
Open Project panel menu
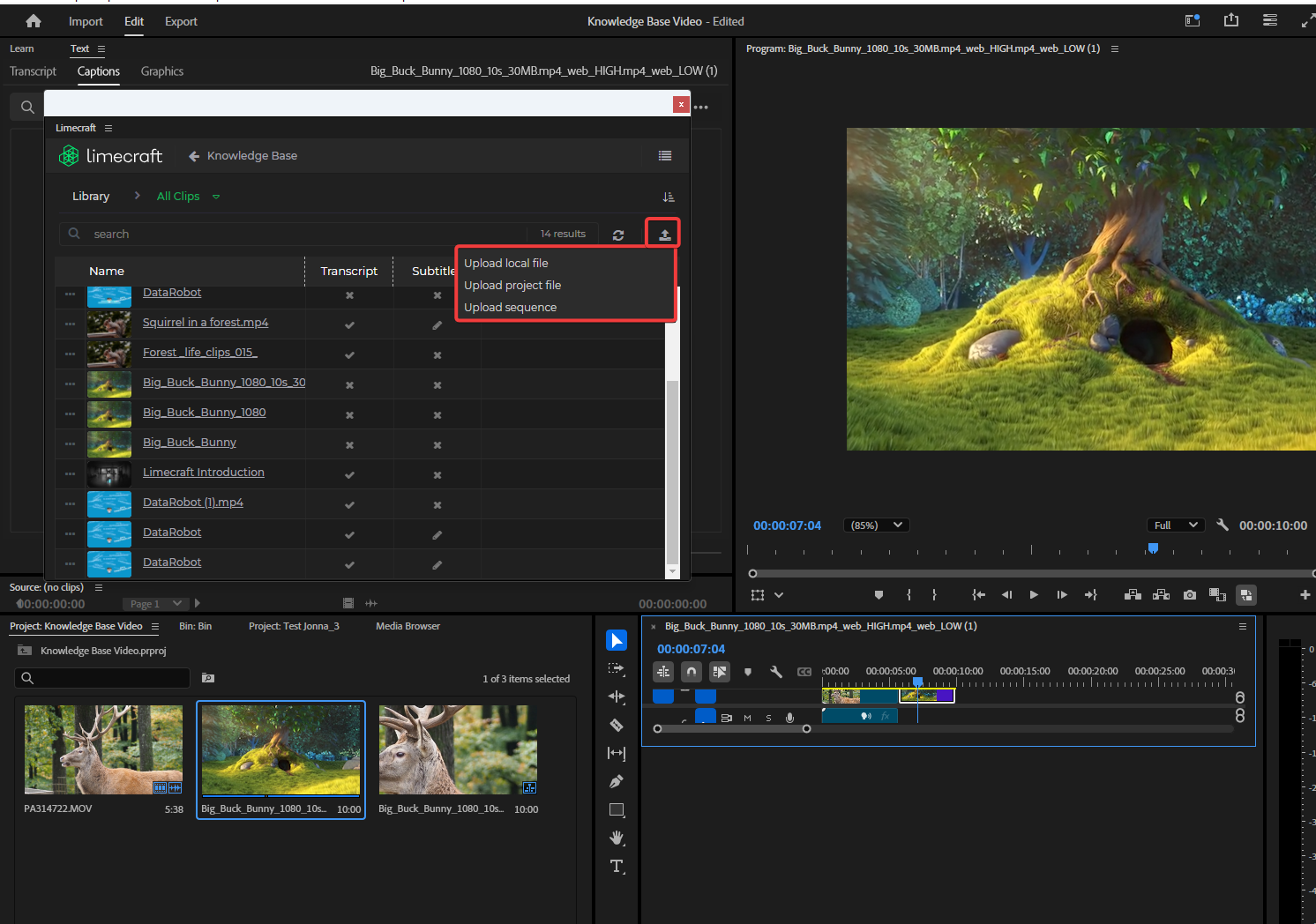[155, 627]
